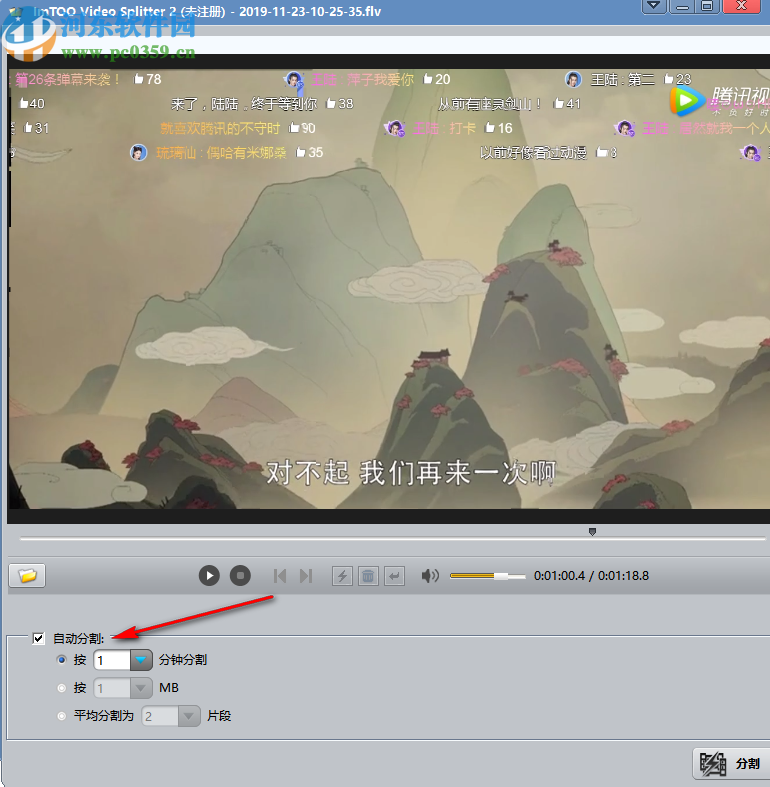Toggle the 自动分割 checkbox
770x787 pixels.
[38, 638]
